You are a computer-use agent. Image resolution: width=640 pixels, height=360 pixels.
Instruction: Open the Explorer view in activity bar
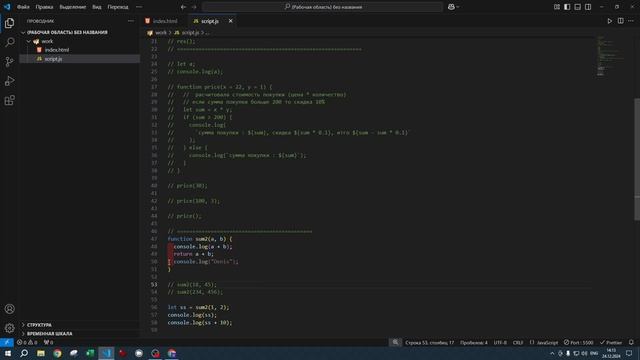pyautogui.click(x=9, y=23)
